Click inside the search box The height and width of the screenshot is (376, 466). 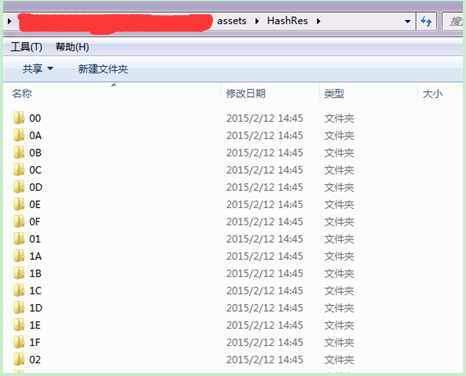[454, 22]
